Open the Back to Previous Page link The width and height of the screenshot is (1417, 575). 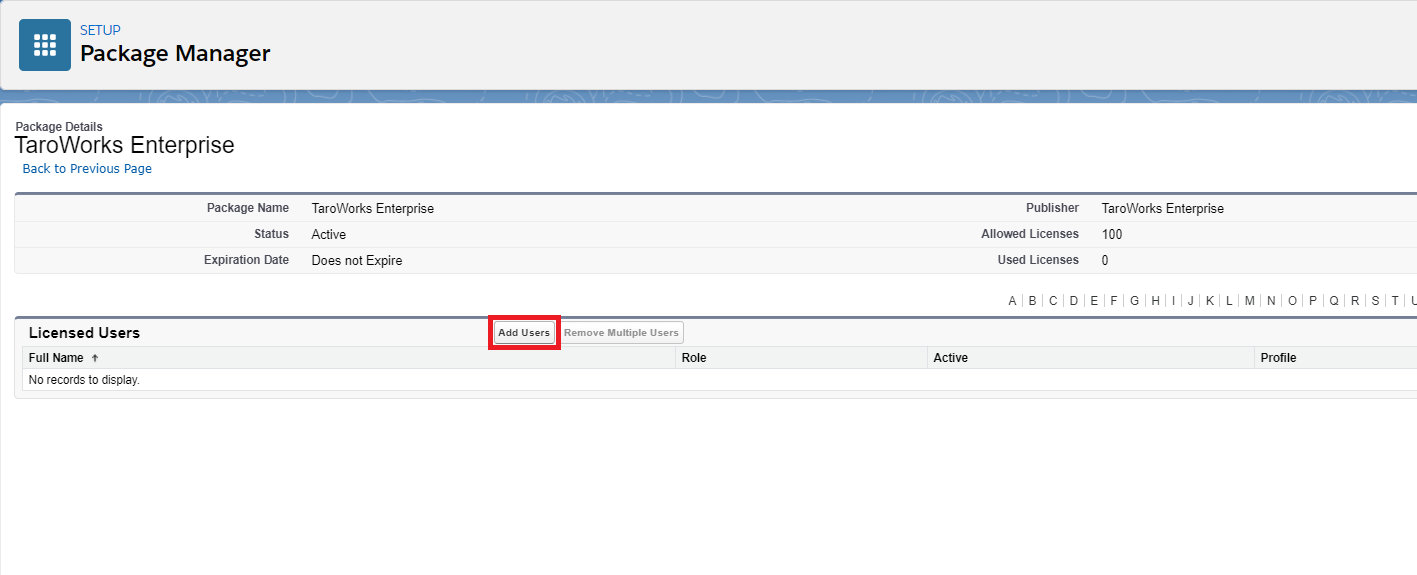[87, 169]
